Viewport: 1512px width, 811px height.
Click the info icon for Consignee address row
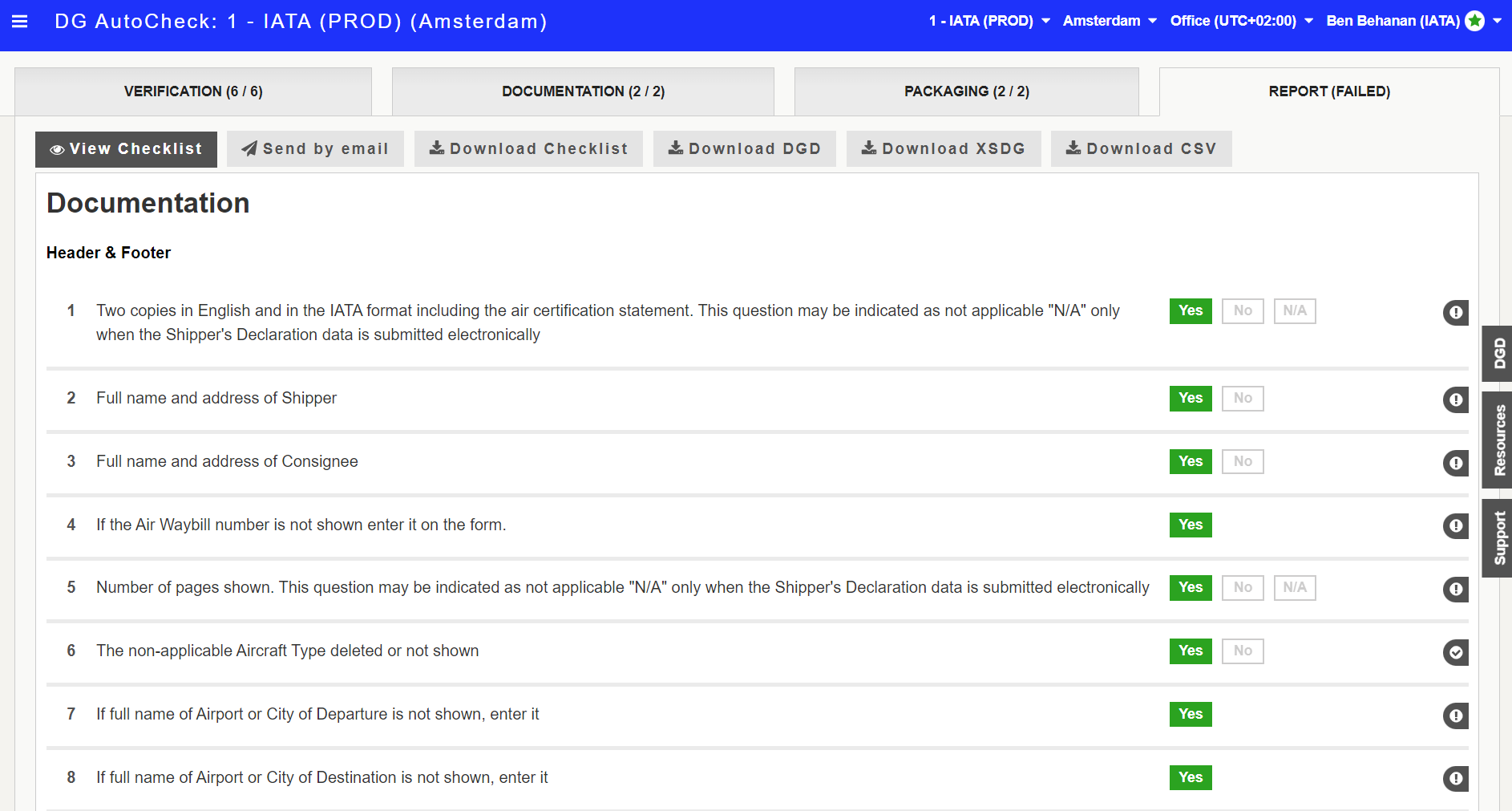tap(1456, 463)
